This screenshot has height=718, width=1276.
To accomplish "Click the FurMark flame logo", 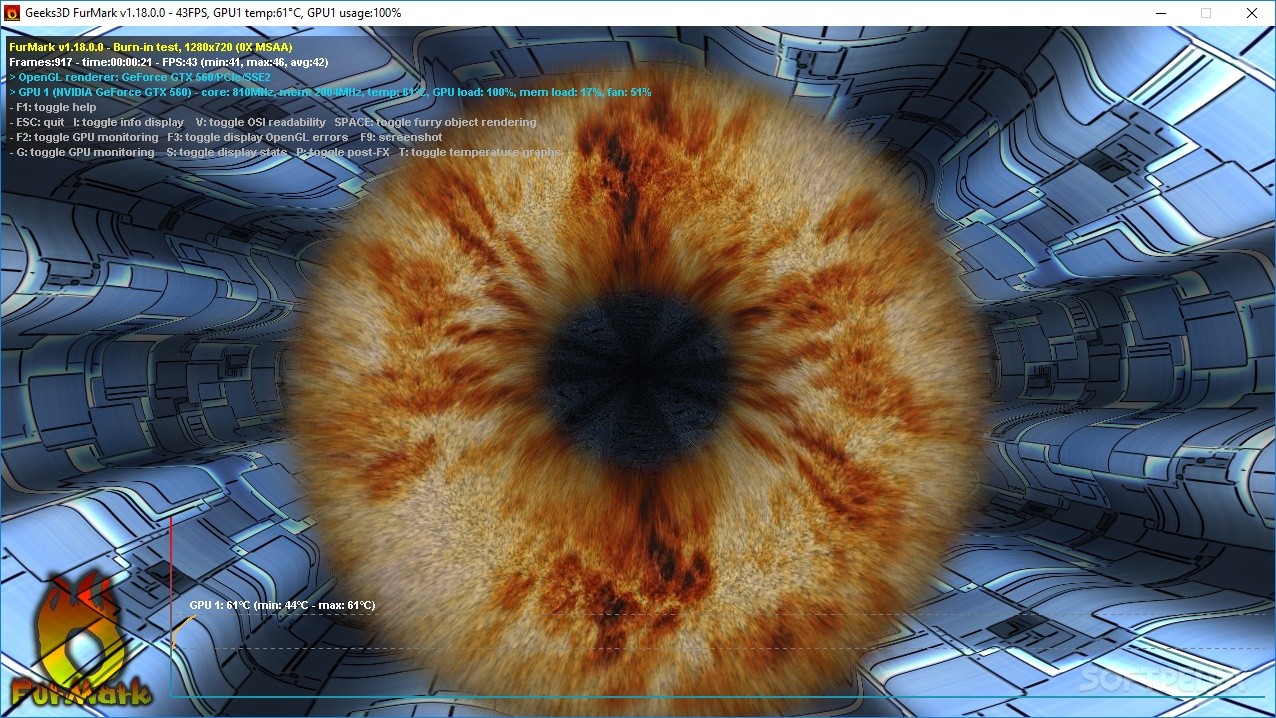I will [x=81, y=638].
